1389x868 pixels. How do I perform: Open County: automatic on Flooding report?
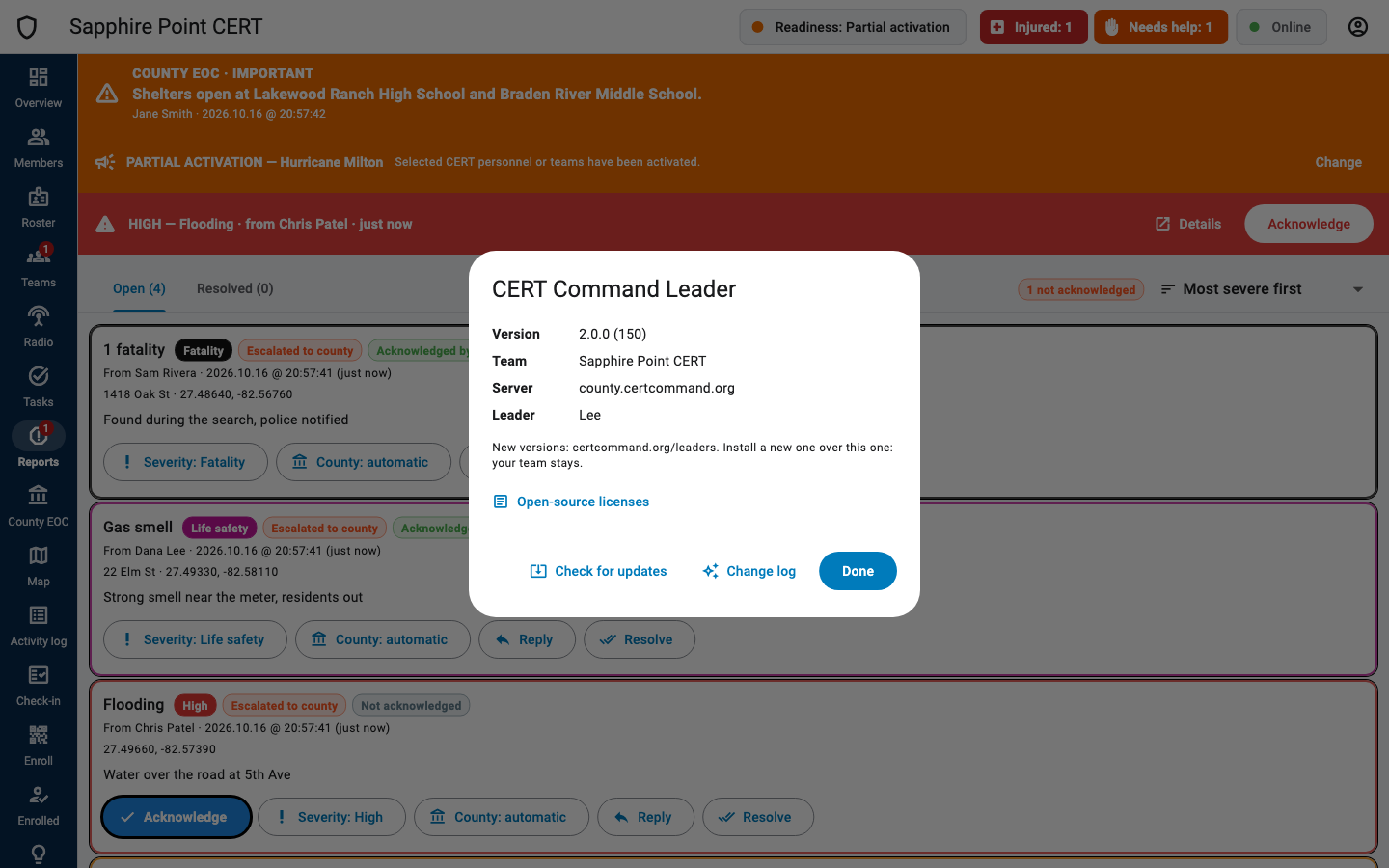(x=502, y=817)
